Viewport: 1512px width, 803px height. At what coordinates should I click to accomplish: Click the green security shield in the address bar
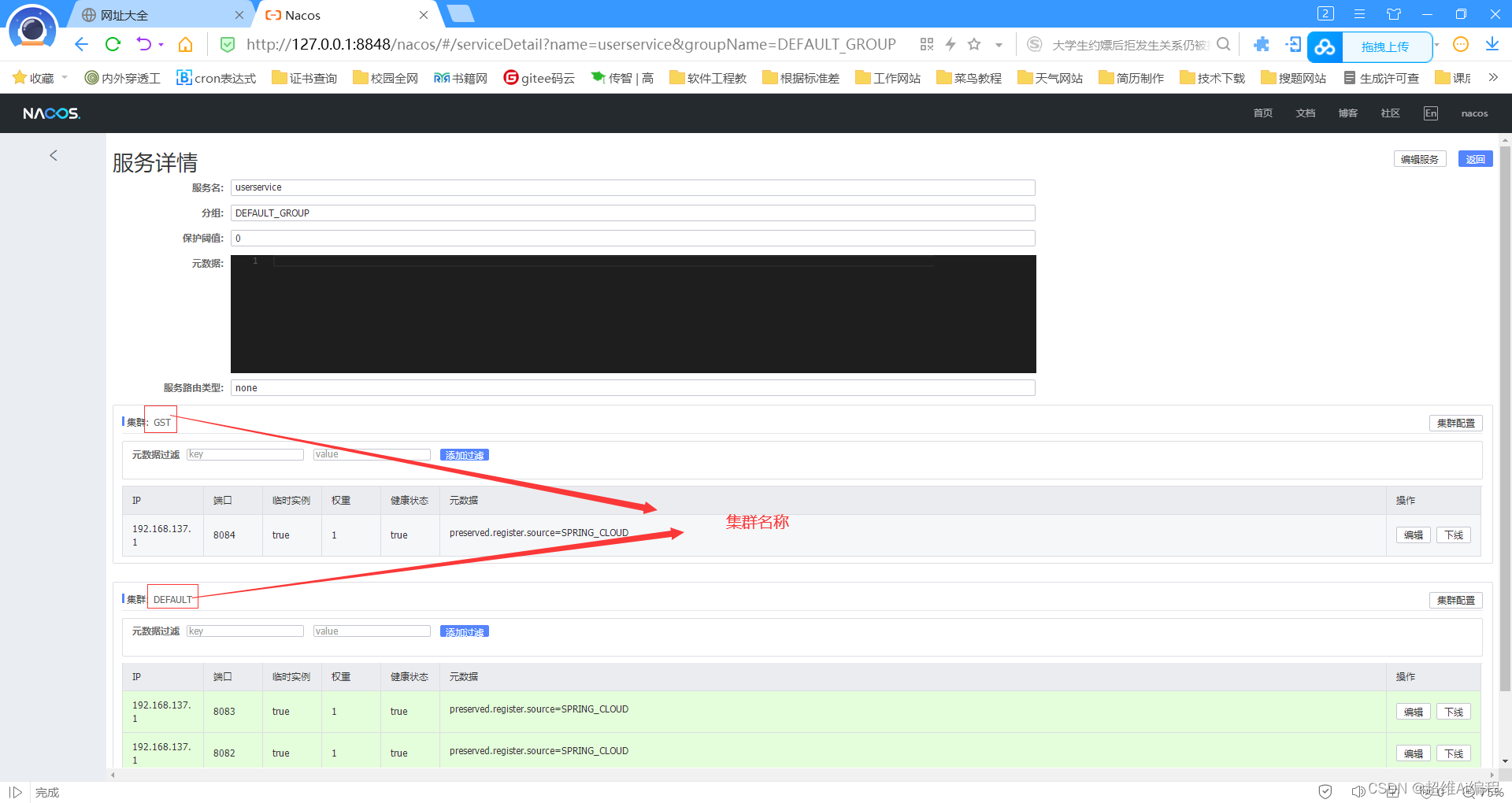click(228, 45)
